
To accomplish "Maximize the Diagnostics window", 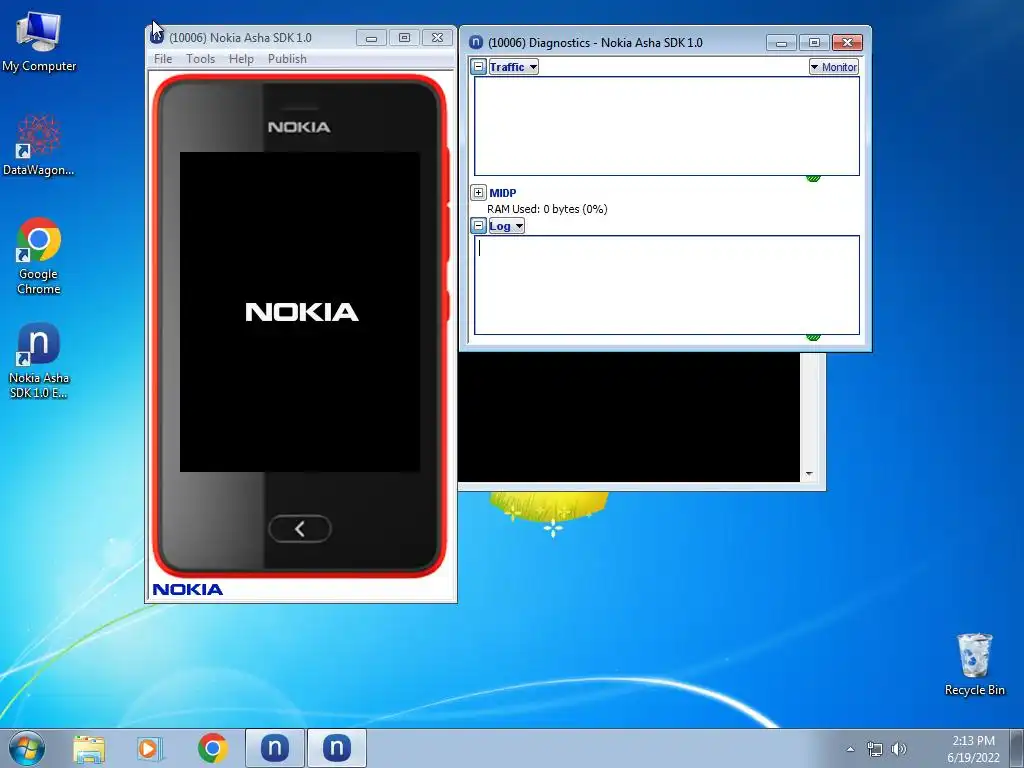I will point(814,42).
